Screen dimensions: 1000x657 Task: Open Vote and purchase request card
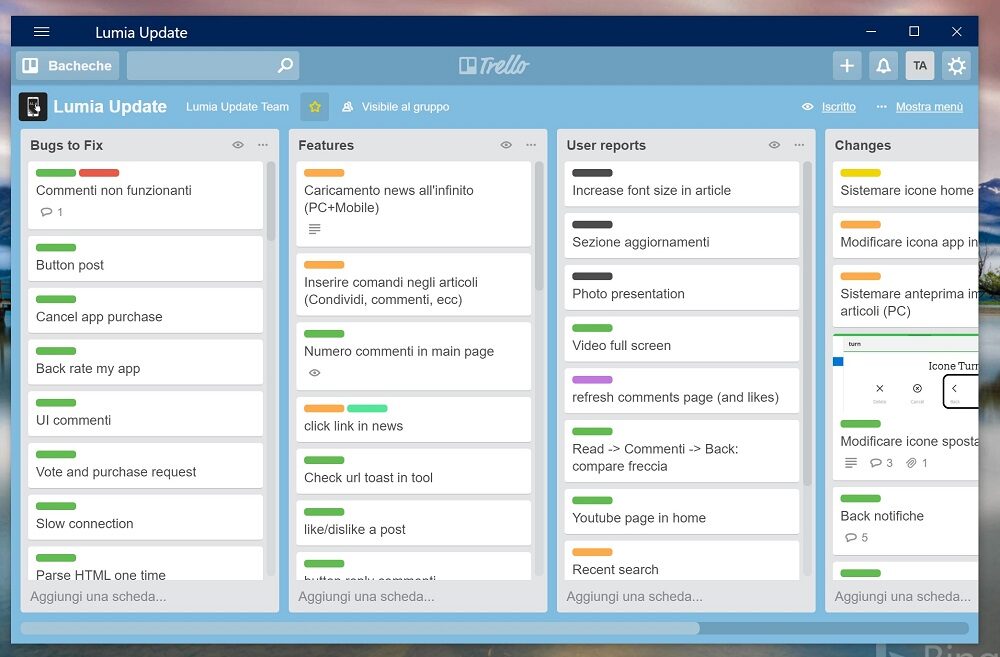[145, 465]
